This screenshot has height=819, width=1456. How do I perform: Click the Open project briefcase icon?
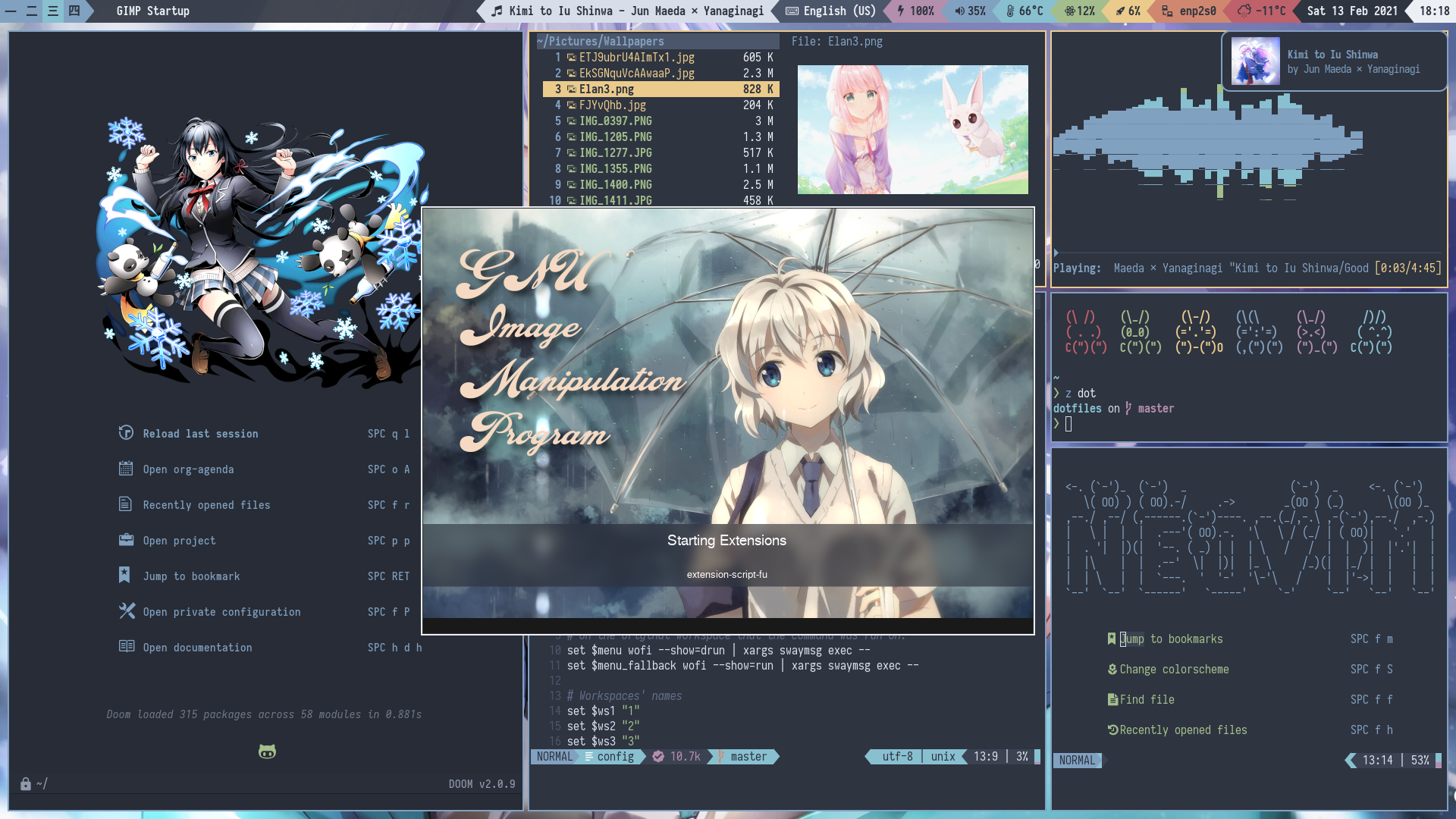point(126,540)
